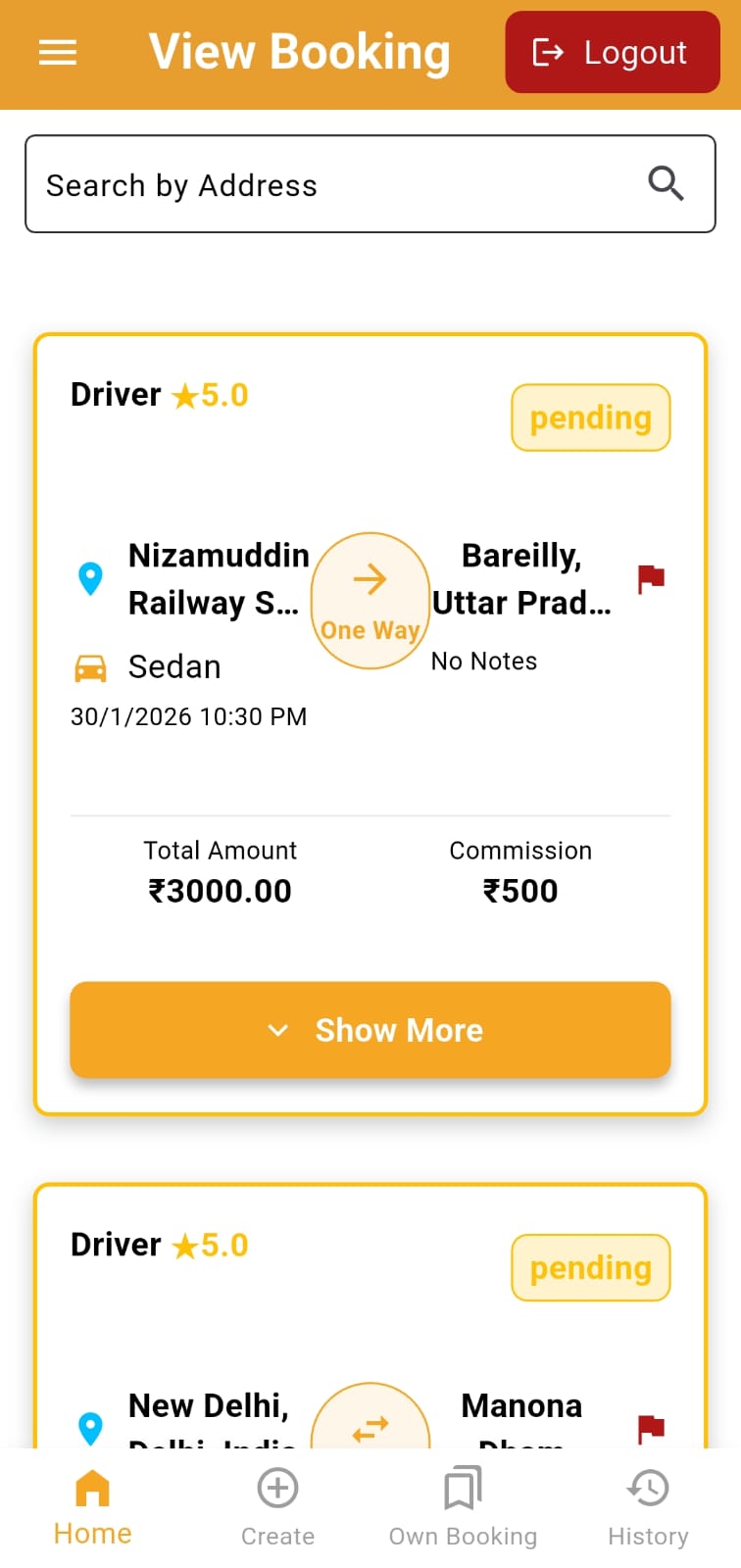The width and height of the screenshot is (741, 1568).
Task: Click the Search by Address field
Action: (x=294, y=184)
